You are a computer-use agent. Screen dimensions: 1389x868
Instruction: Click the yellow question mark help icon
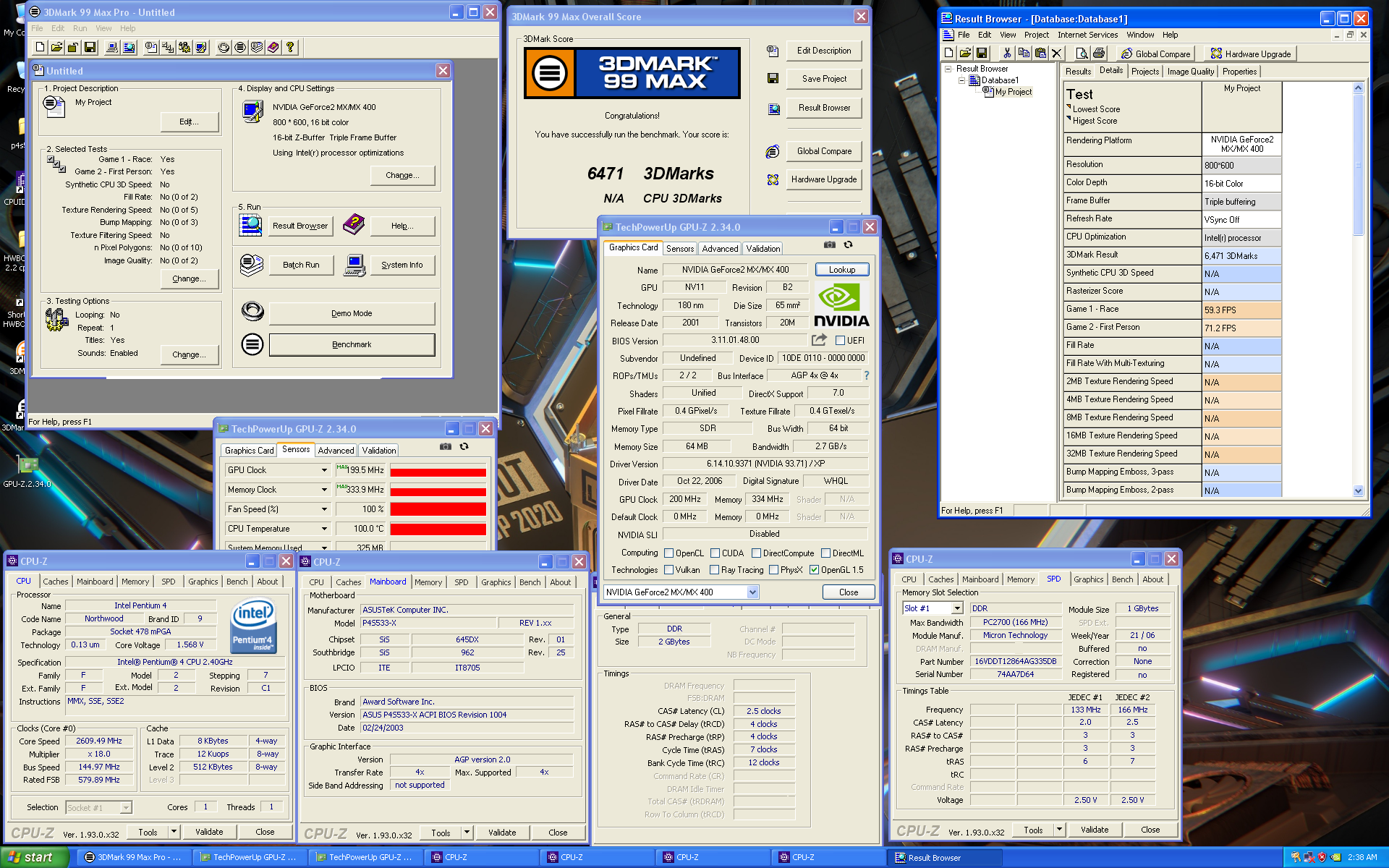click(x=290, y=48)
